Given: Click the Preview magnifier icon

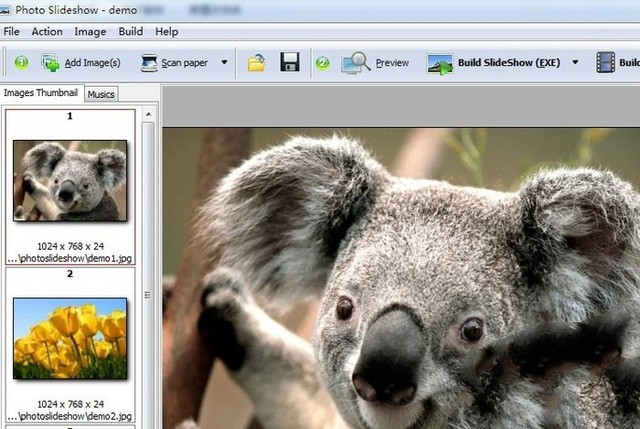Looking at the screenshot, I should tap(356, 63).
